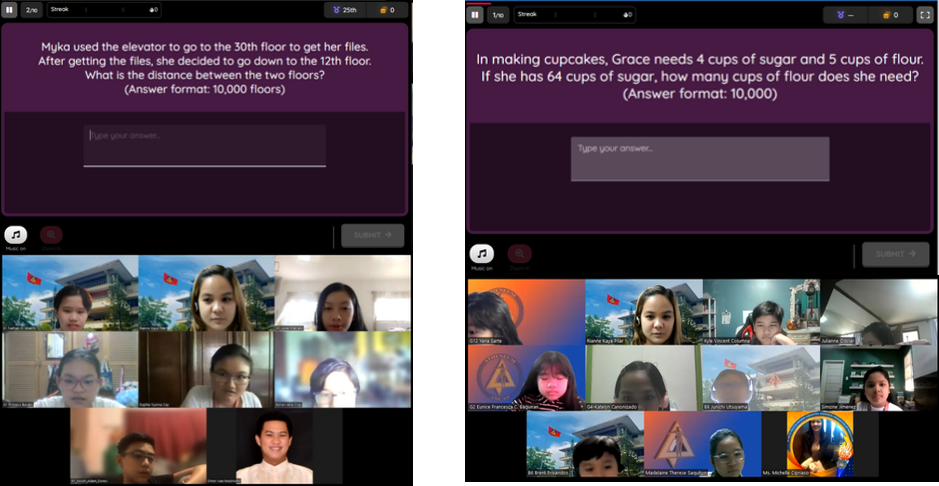
Task: Enter fullscreen in the cupcake quiz
Action: (924, 15)
